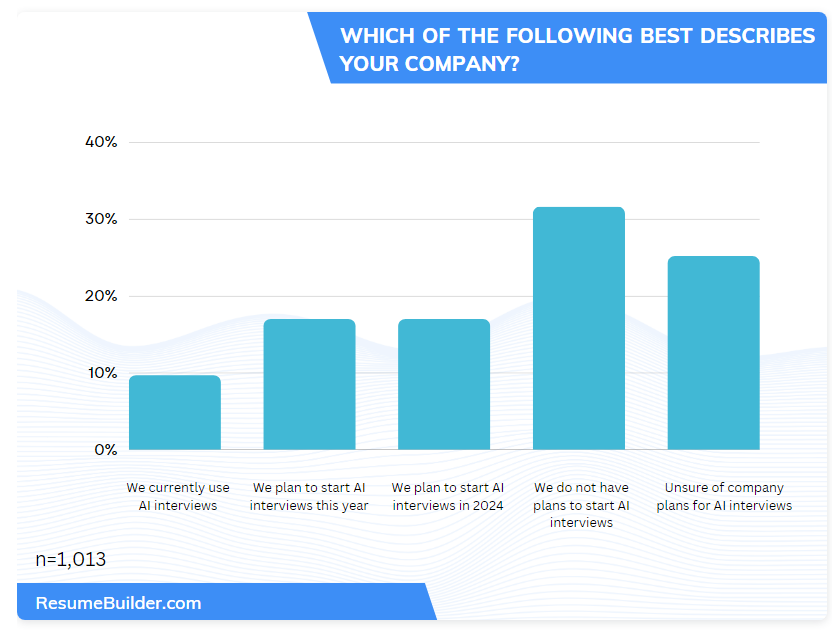
Task: Click the n=1,013 sample size text
Action: point(71,560)
